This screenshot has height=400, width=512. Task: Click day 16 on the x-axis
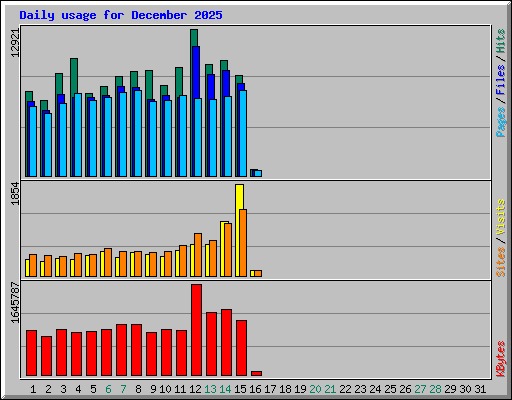point(255,389)
